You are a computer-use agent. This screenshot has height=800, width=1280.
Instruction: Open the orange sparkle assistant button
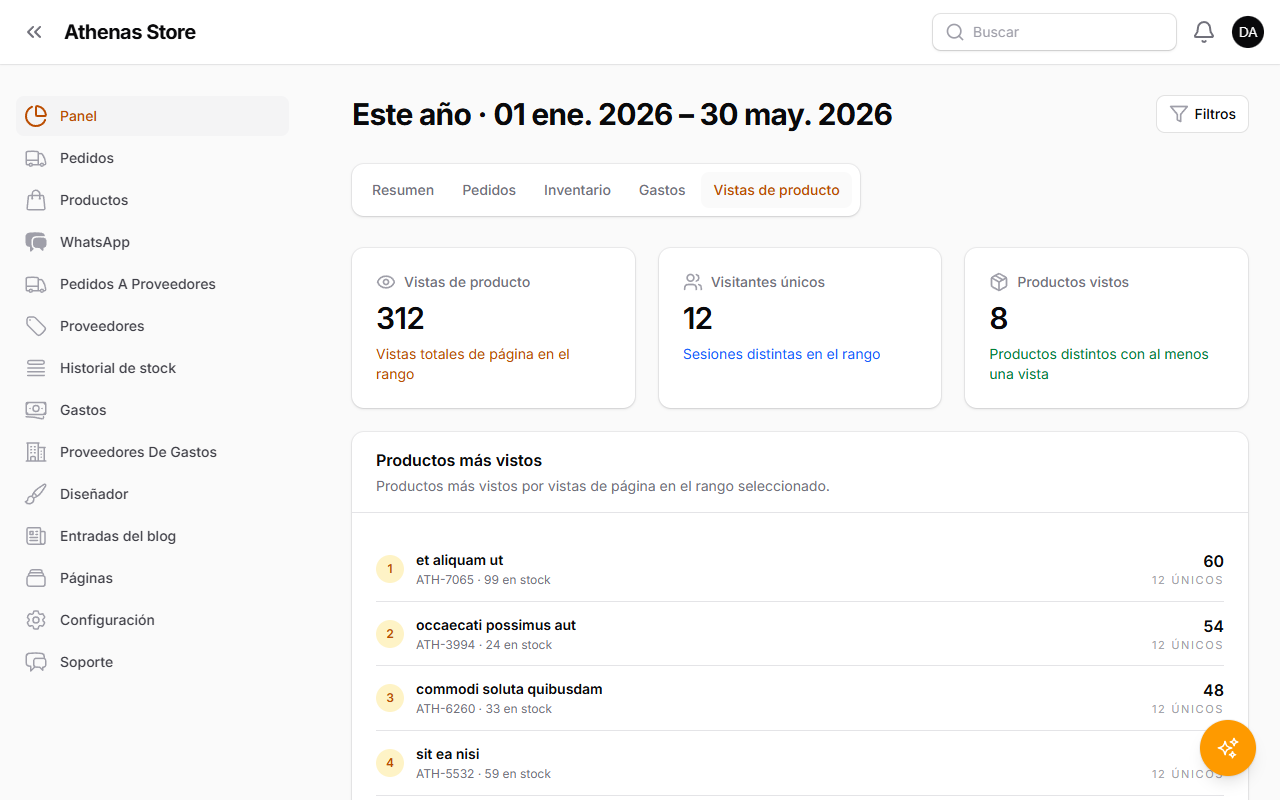click(x=1228, y=748)
